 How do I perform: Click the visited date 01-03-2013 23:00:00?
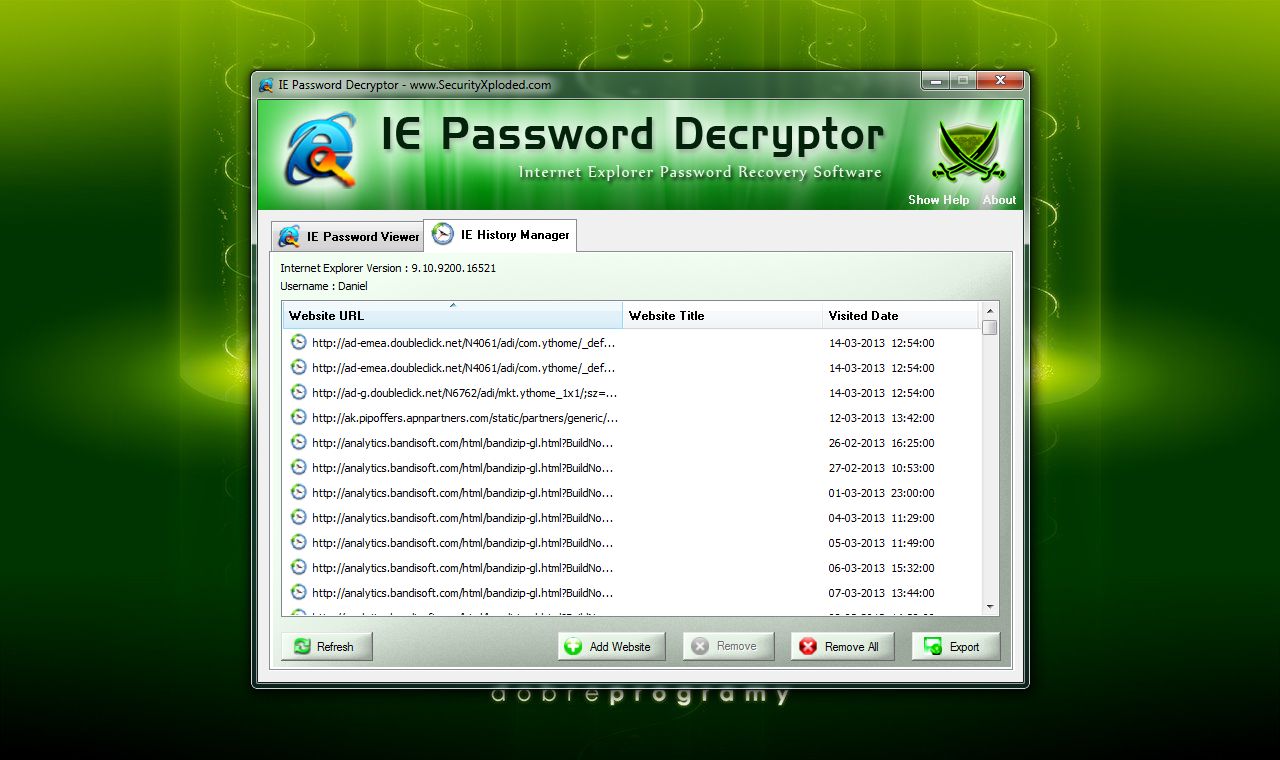click(881, 493)
